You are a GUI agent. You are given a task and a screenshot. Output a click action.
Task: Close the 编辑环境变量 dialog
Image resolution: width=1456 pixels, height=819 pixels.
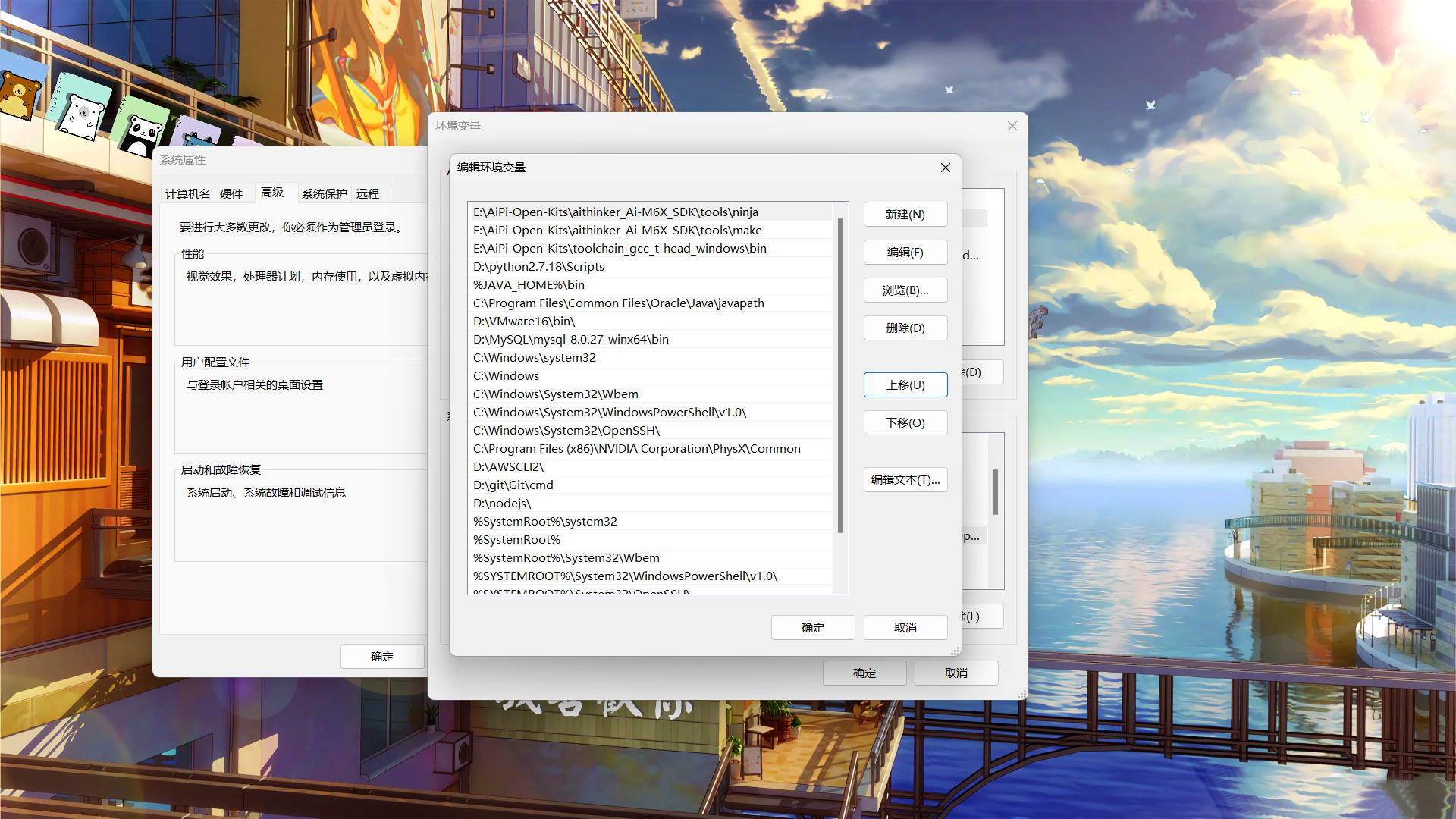945,168
